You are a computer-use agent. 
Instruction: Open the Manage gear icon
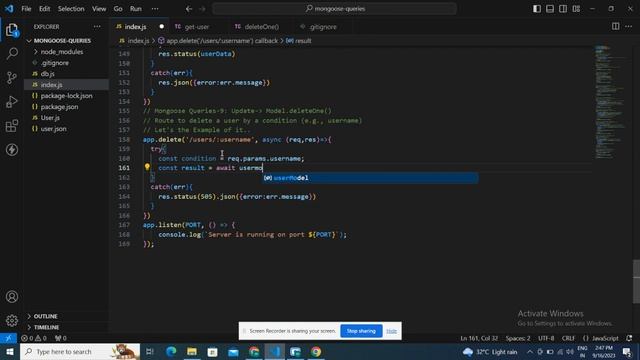tap(12, 320)
